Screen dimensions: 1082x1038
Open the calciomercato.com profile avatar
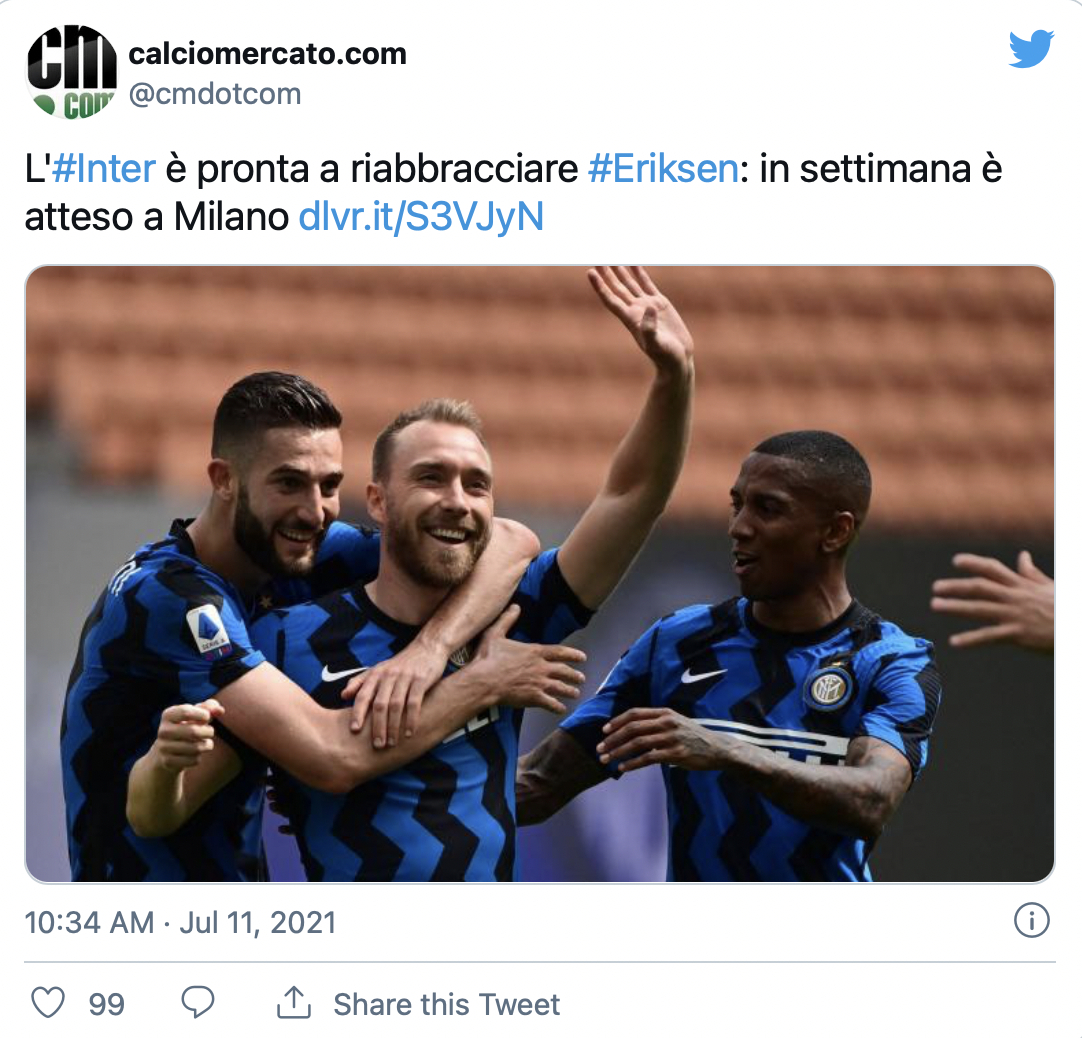(x=71, y=71)
